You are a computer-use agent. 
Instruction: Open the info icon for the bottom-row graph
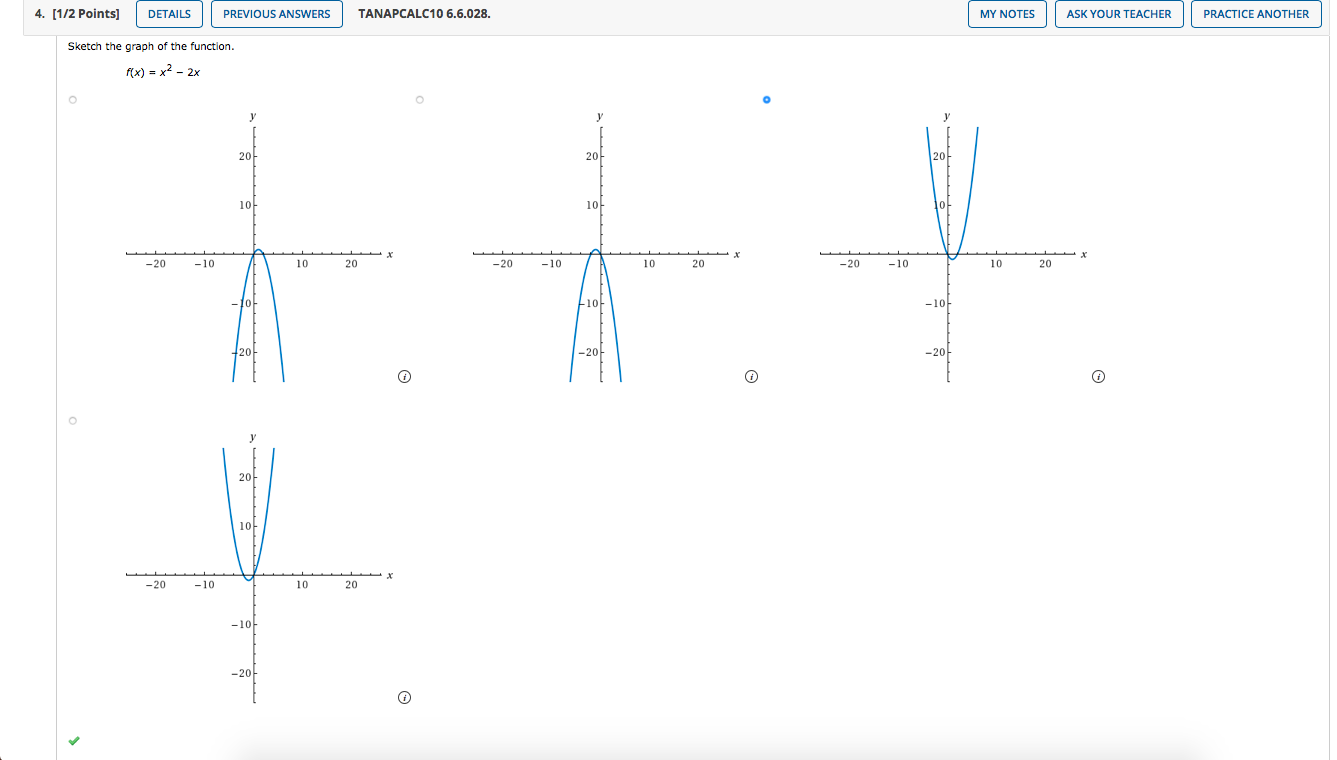click(404, 697)
